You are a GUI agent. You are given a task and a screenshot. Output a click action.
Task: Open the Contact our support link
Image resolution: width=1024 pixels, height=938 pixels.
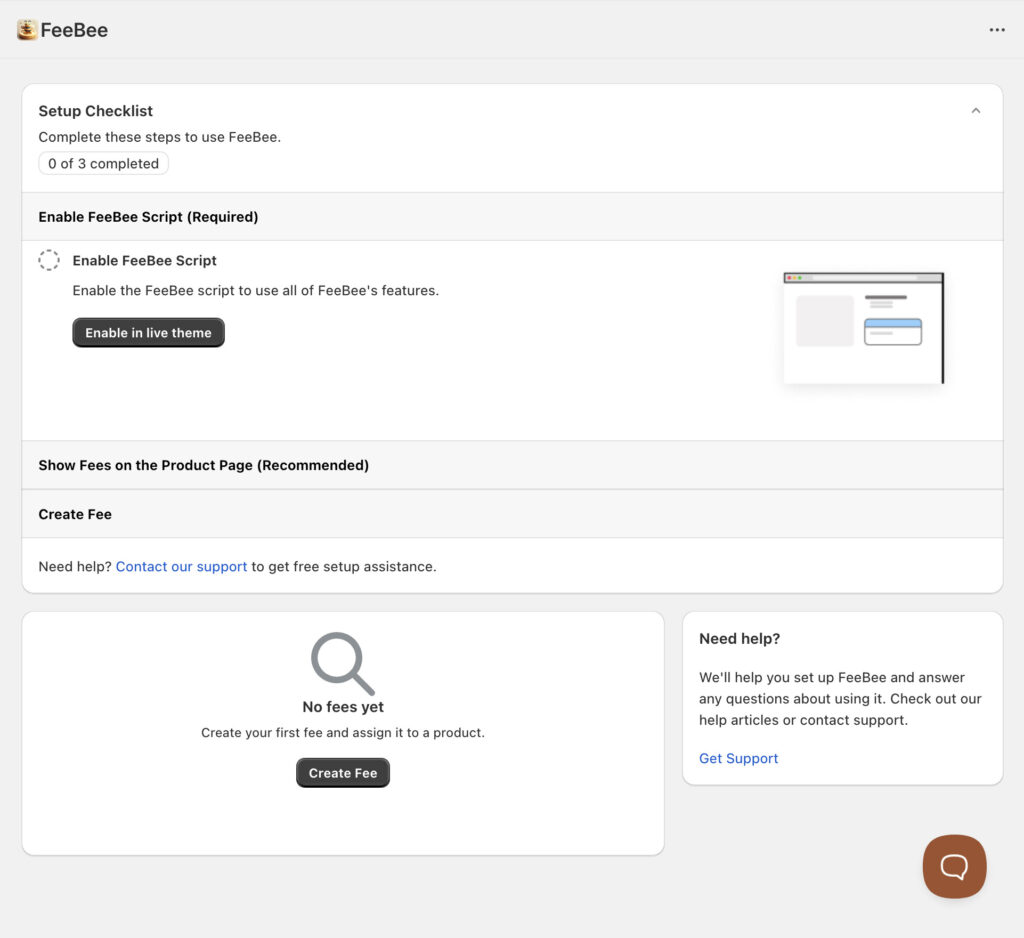tap(181, 566)
